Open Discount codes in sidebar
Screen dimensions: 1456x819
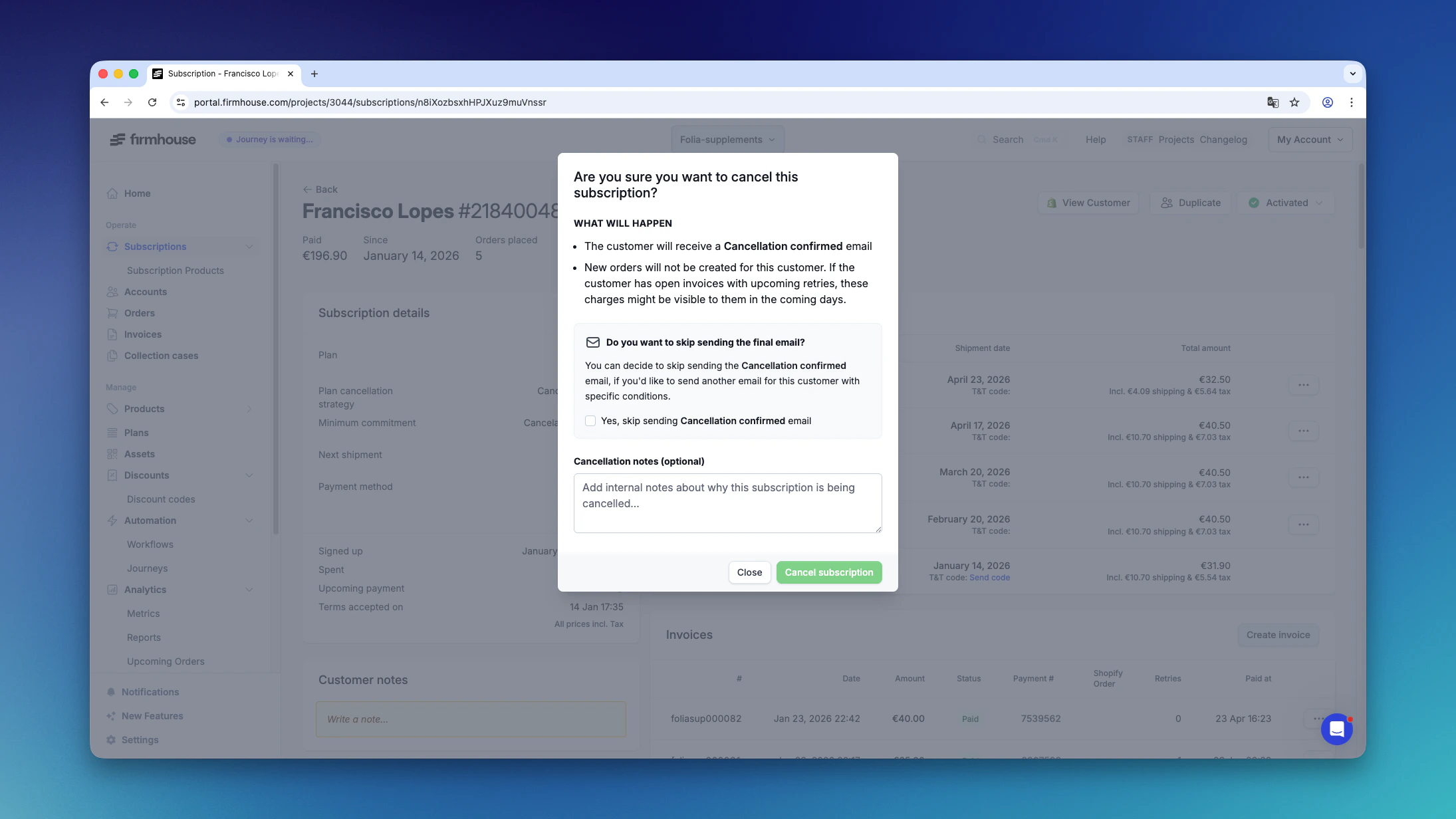[x=161, y=499]
